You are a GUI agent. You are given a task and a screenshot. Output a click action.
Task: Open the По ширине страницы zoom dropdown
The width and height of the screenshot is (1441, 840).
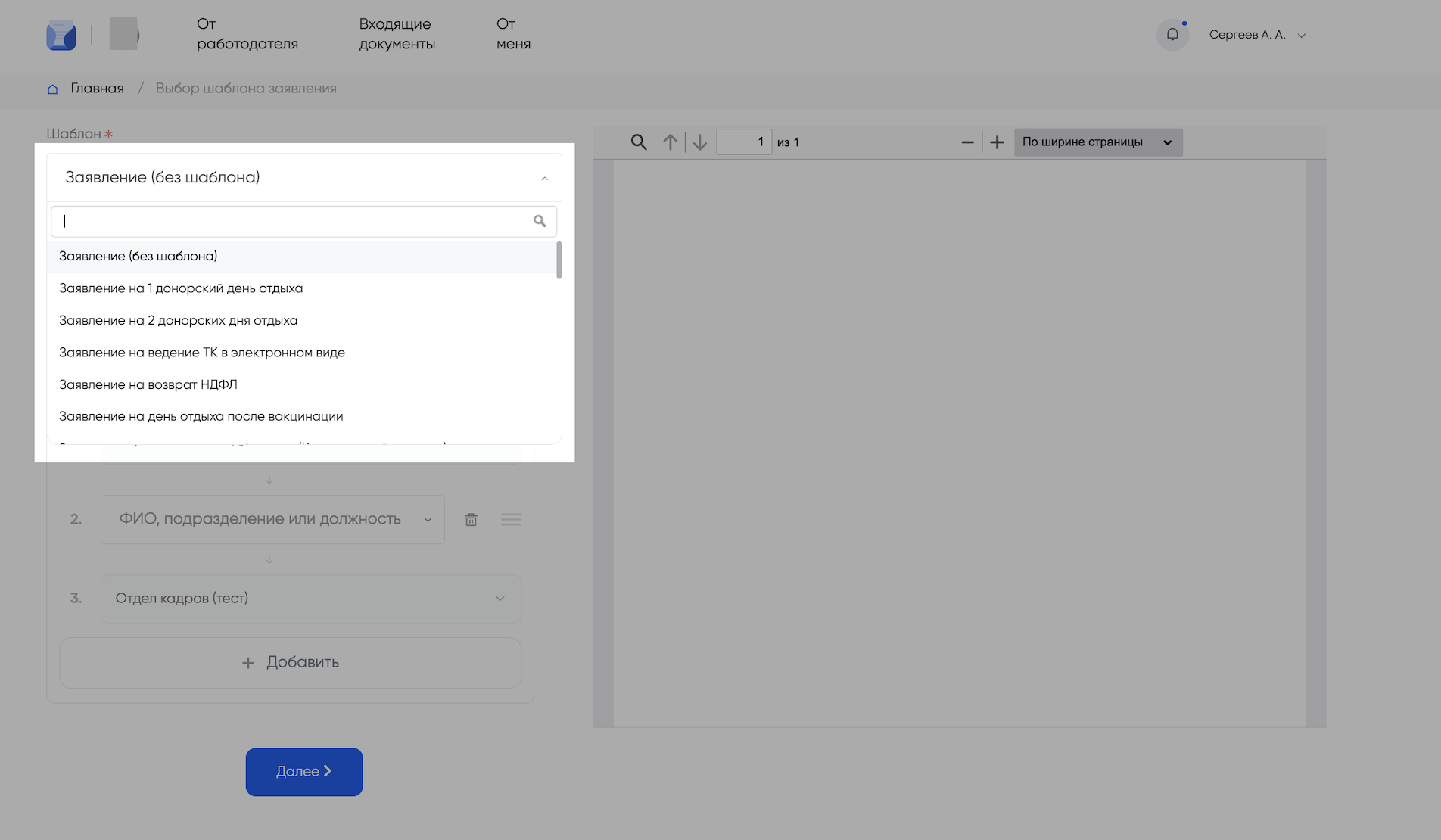[x=1097, y=142]
